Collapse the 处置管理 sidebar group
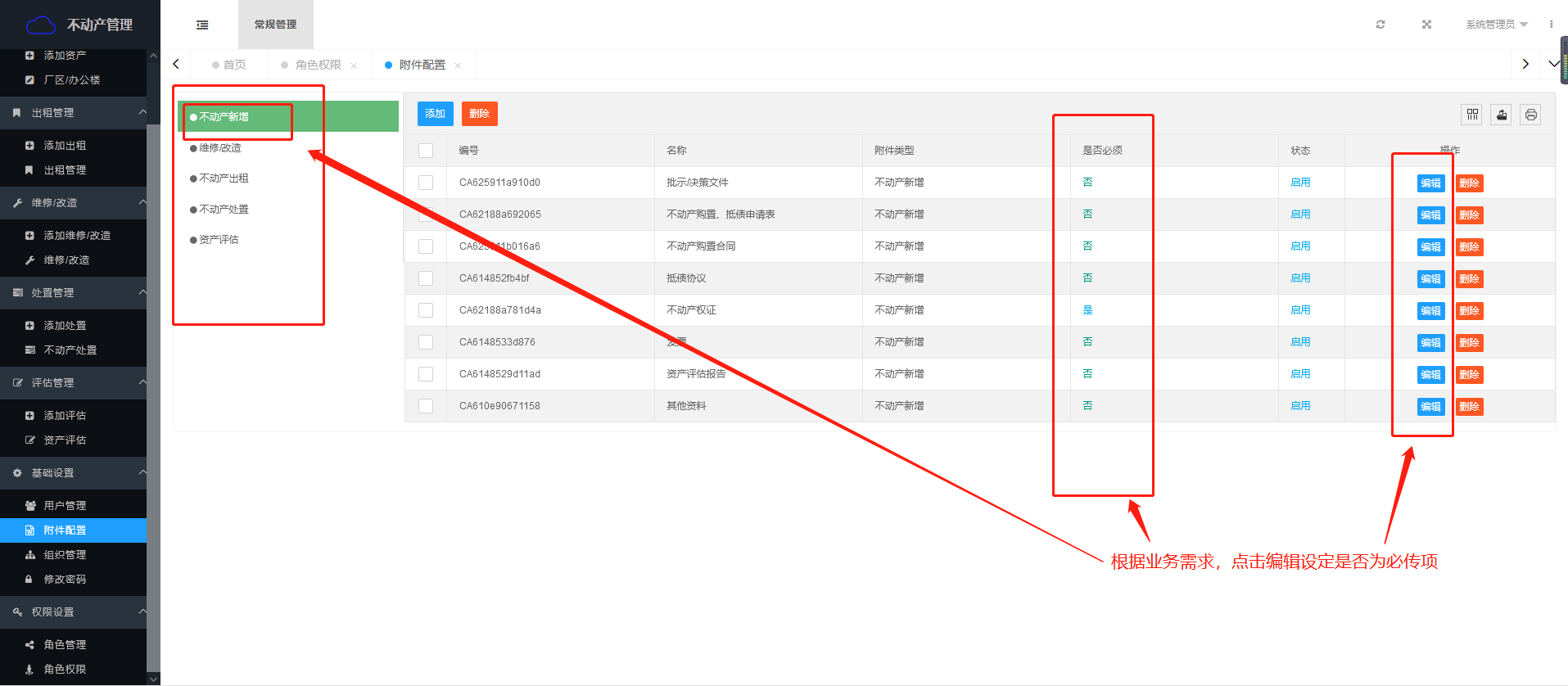This screenshot has height=686, width=1568. click(x=73, y=293)
